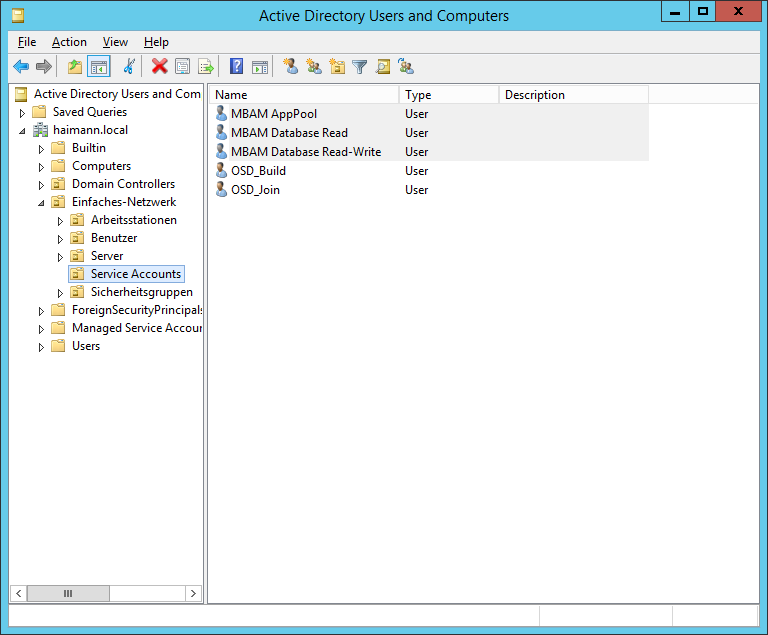Select MBAM Database Read-Write entry
Image resolution: width=768 pixels, height=635 pixels.
tap(432, 151)
